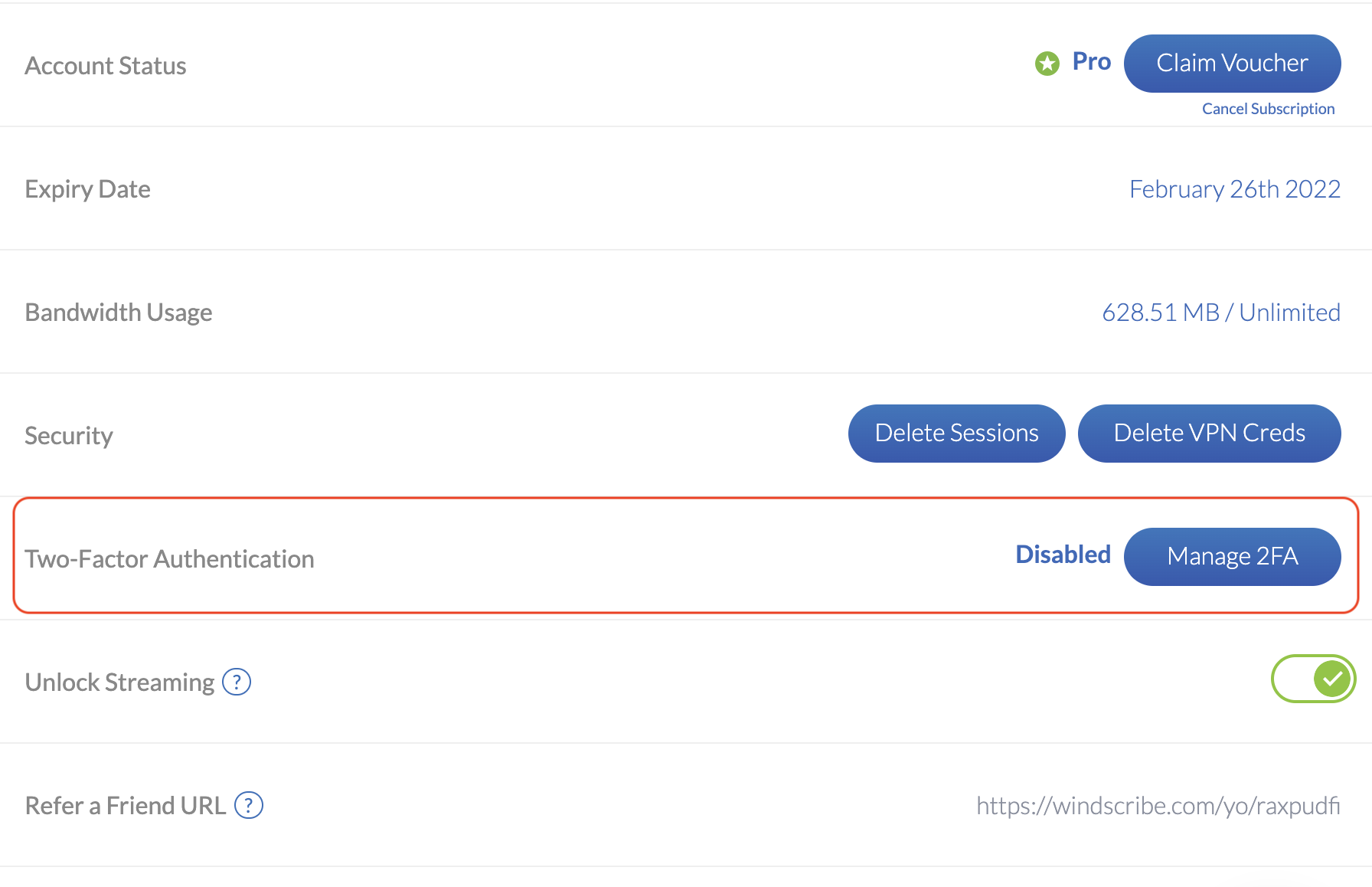Click the green Pro star icon

[1047, 64]
